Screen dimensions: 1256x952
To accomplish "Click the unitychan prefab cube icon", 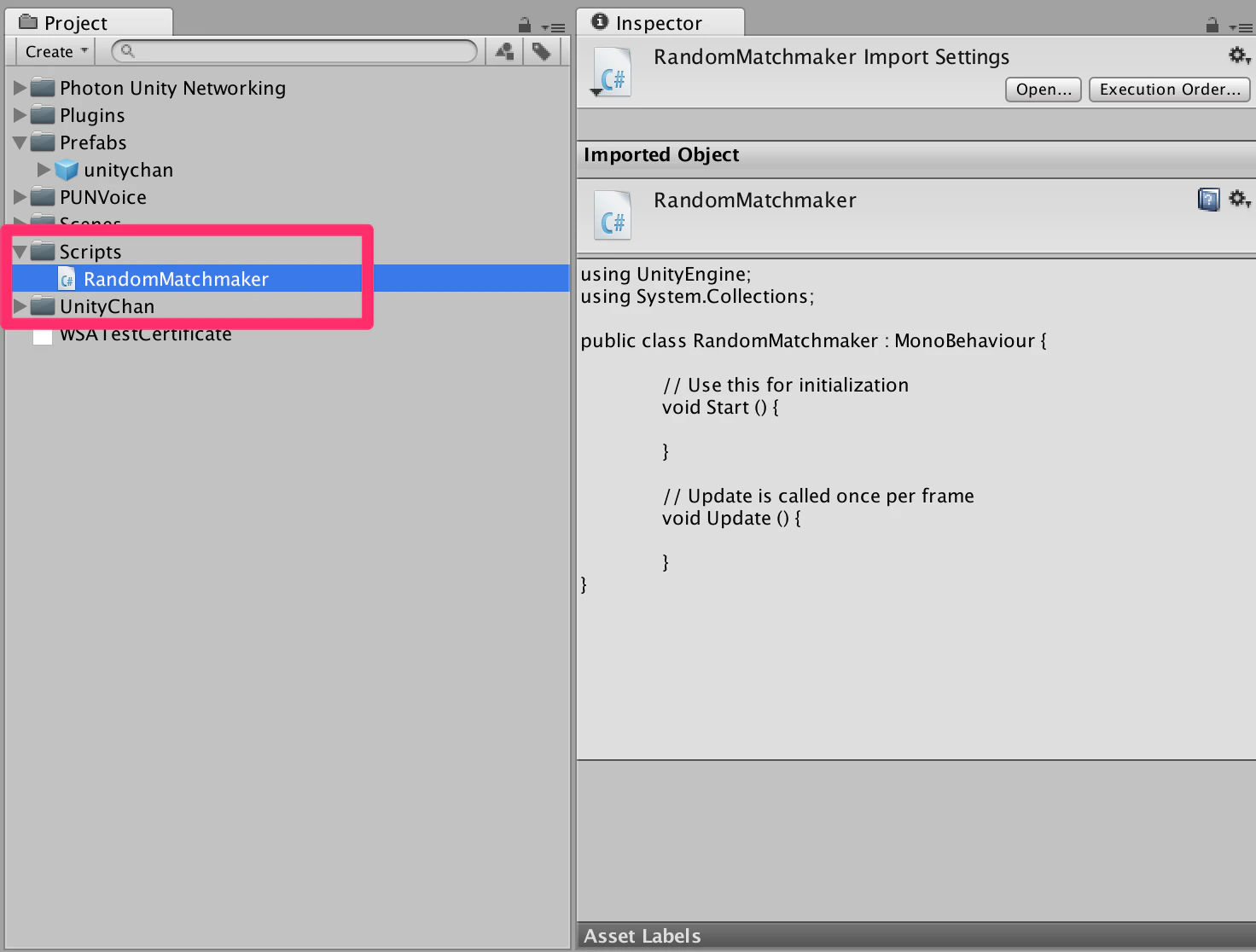I will pos(67,170).
